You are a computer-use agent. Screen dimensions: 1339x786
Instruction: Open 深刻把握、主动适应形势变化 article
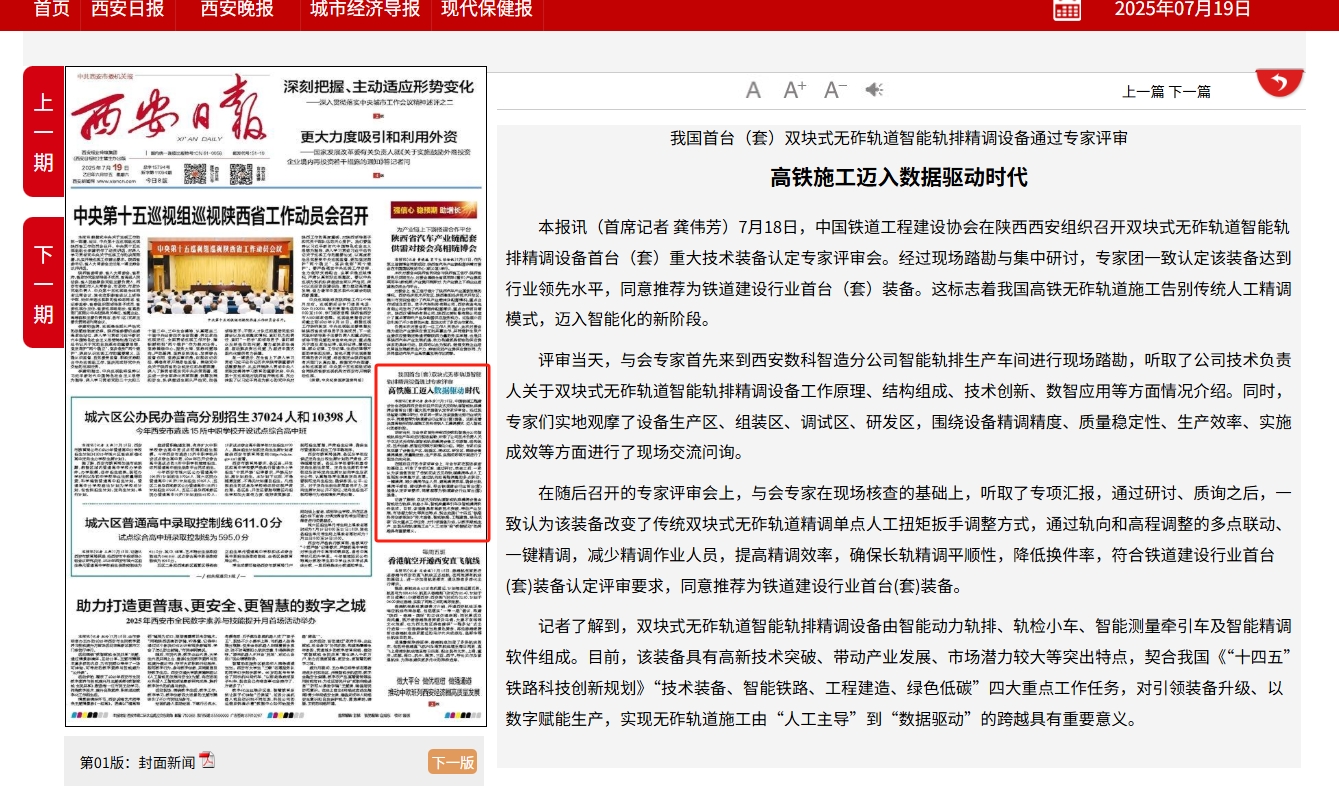(x=379, y=86)
